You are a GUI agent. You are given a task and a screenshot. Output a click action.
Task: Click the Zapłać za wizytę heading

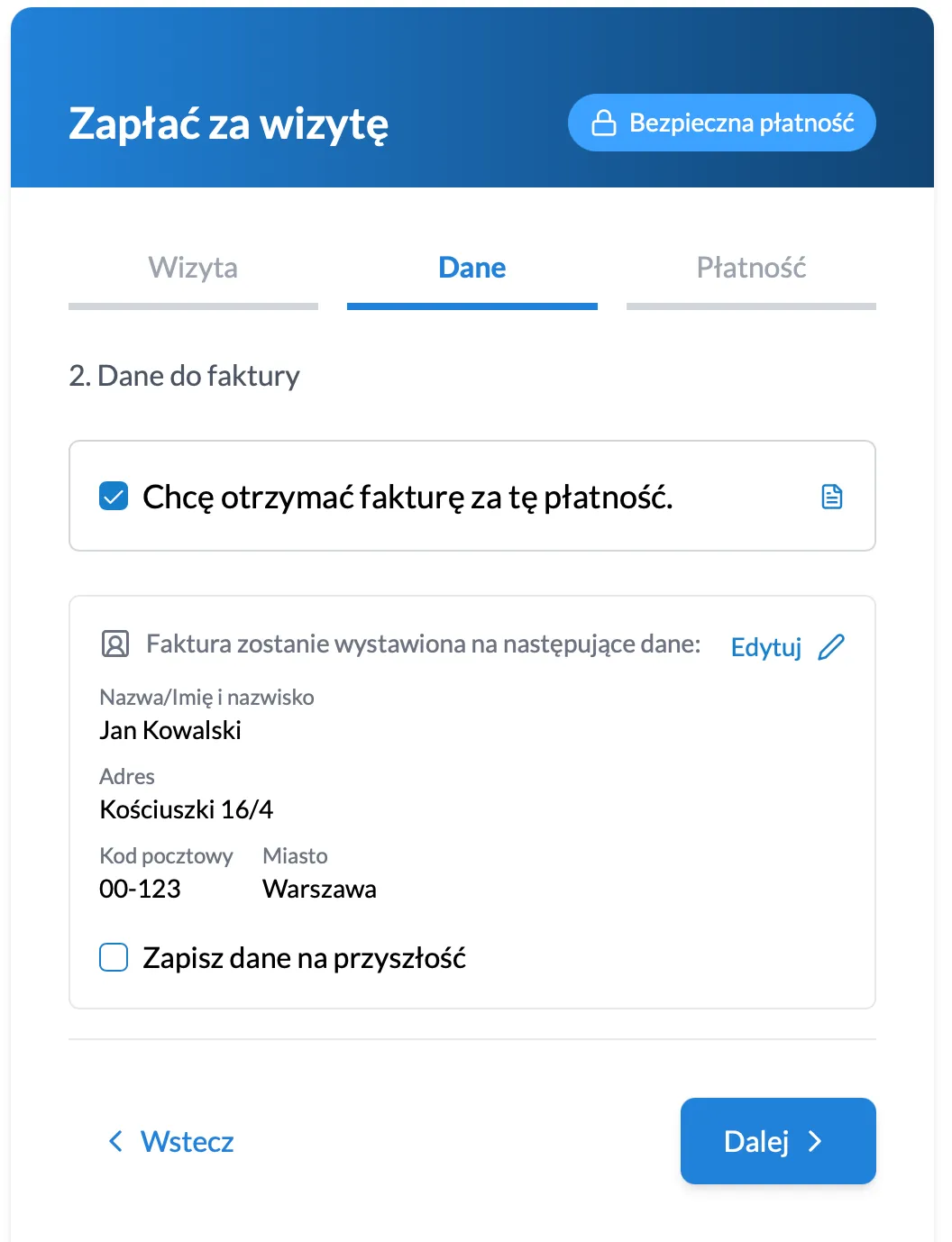228,124
